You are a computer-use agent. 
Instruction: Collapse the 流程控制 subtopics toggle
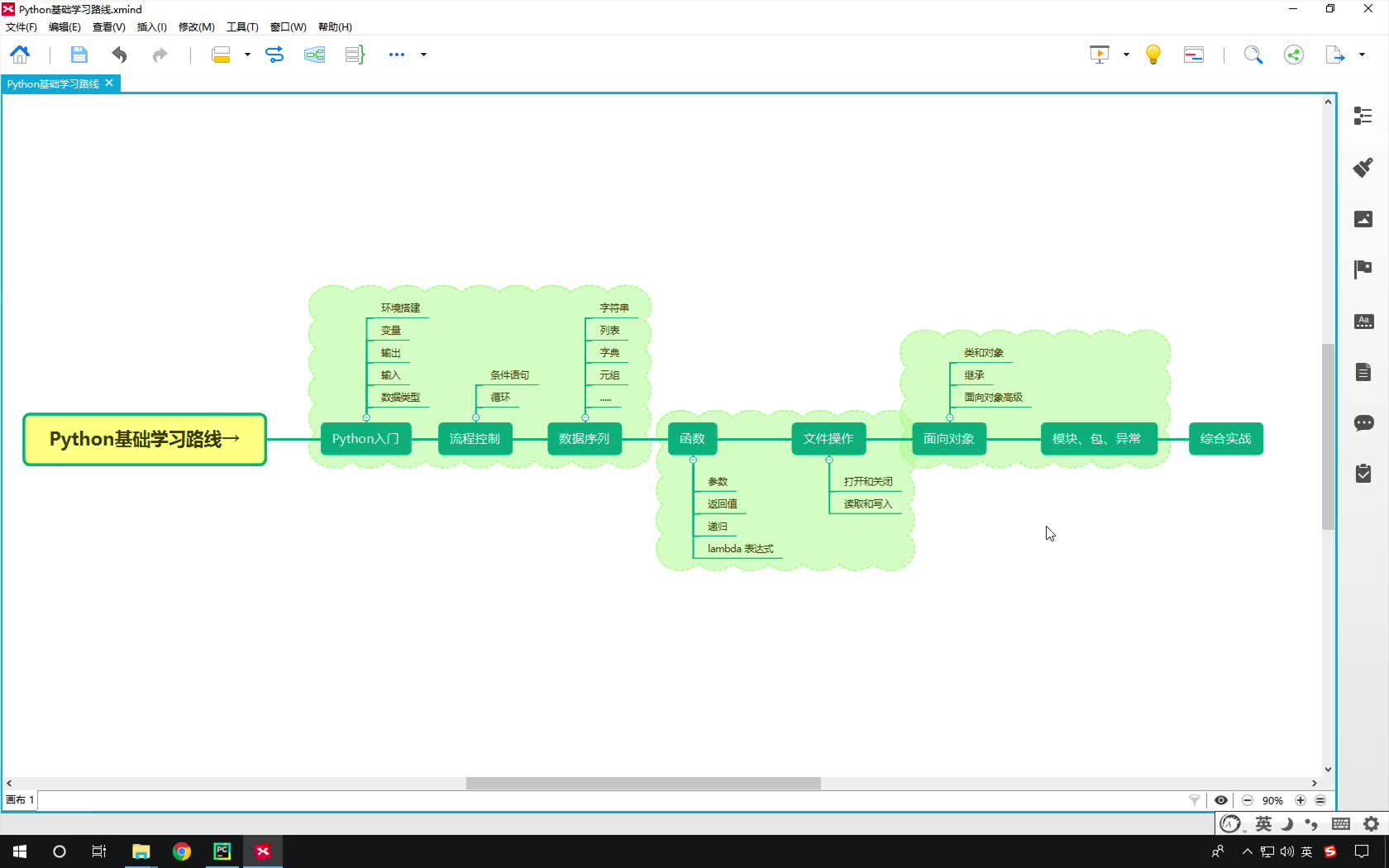click(x=475, y=417)
